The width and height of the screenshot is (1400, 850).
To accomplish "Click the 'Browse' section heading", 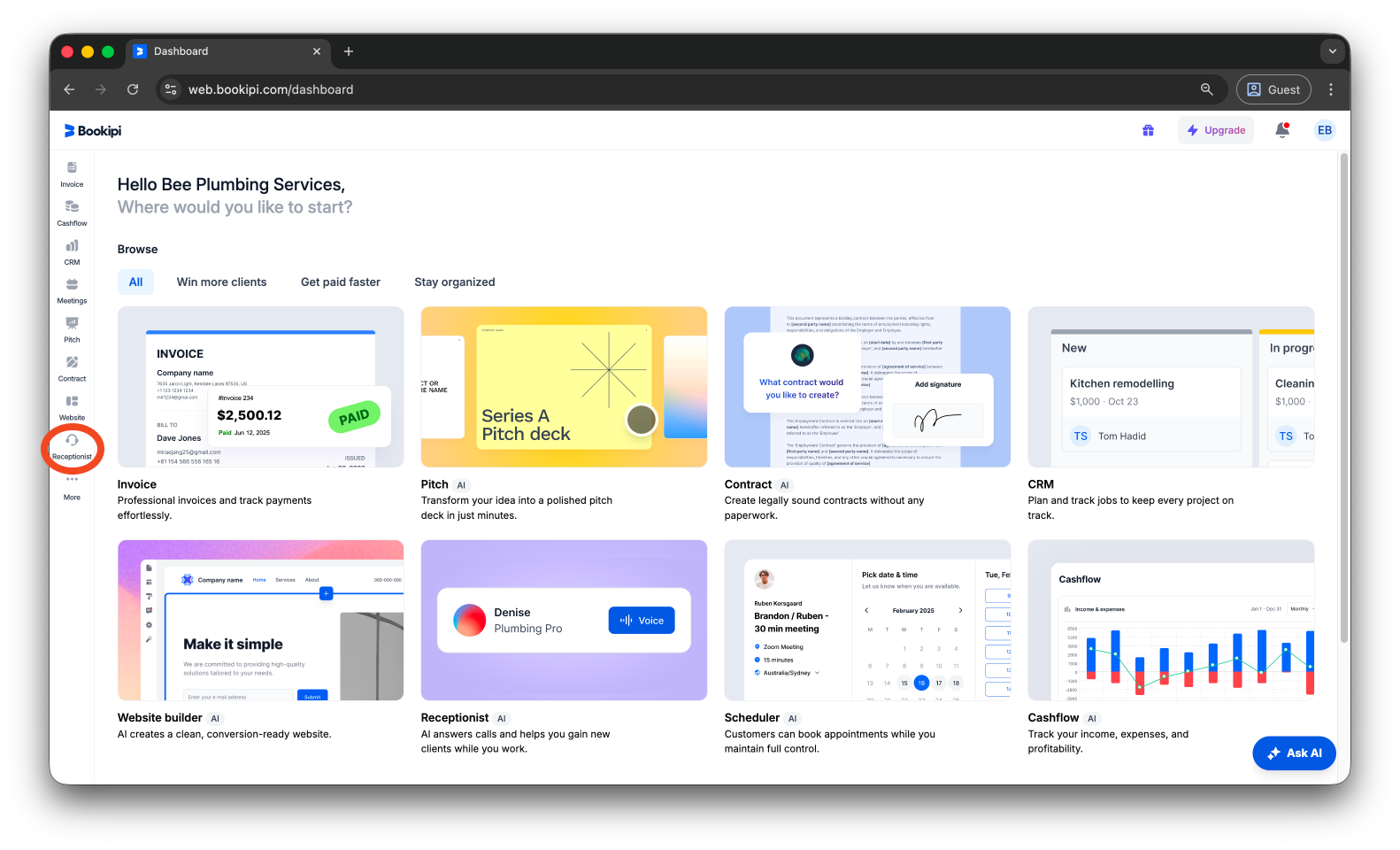I will point(137,250).
